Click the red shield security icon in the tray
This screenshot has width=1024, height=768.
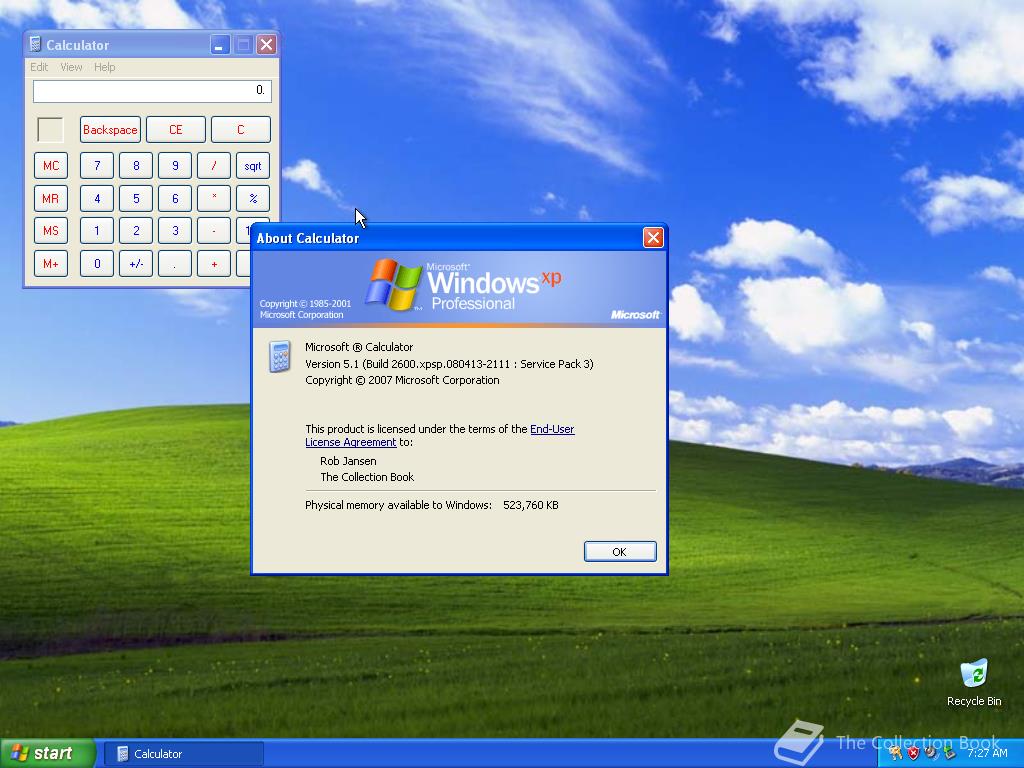click(913, 753)
